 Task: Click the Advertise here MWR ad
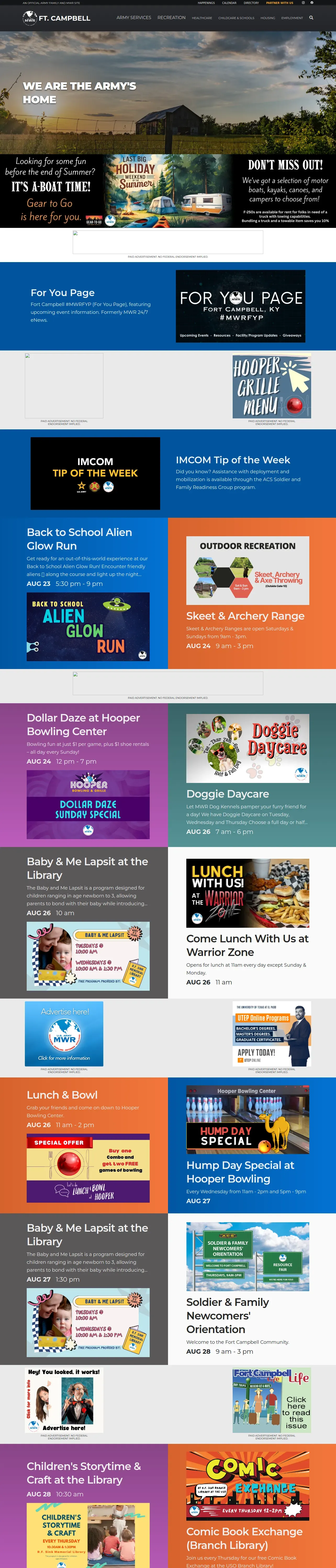tap(64, 1034)
